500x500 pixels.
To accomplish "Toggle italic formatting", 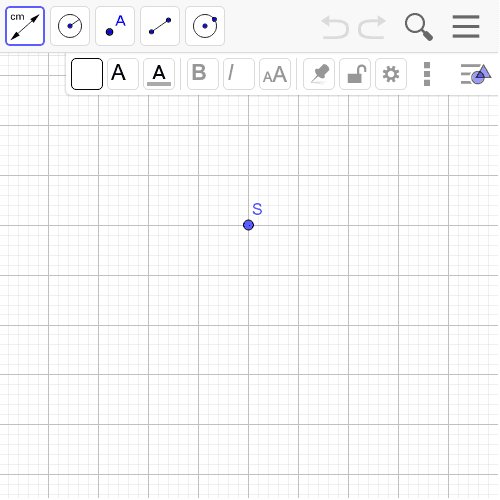I will [239, 74].
